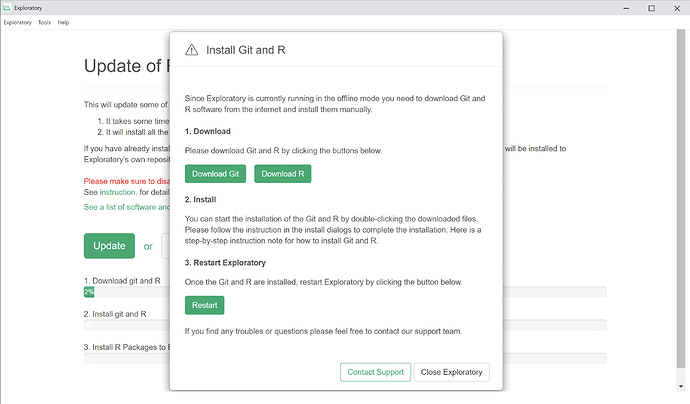The image size is (690, 404).
Task: Click the Download R button
Action: point(283,174)
